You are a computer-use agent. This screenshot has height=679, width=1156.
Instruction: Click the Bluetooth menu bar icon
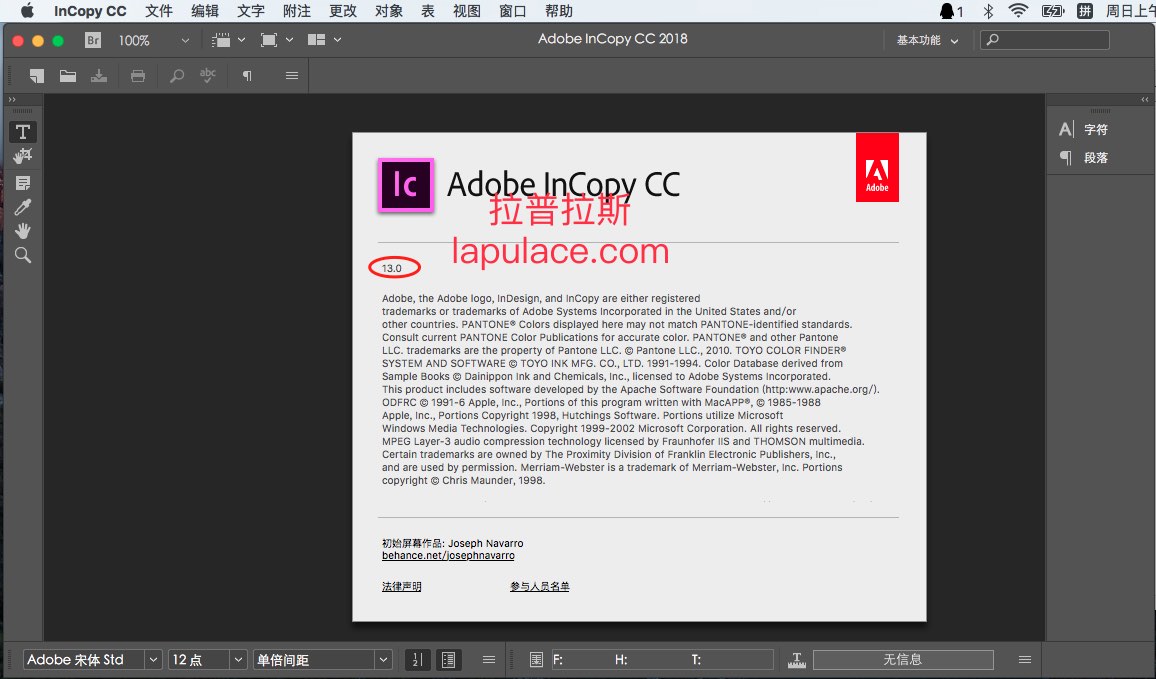click(x=989, y=11)
